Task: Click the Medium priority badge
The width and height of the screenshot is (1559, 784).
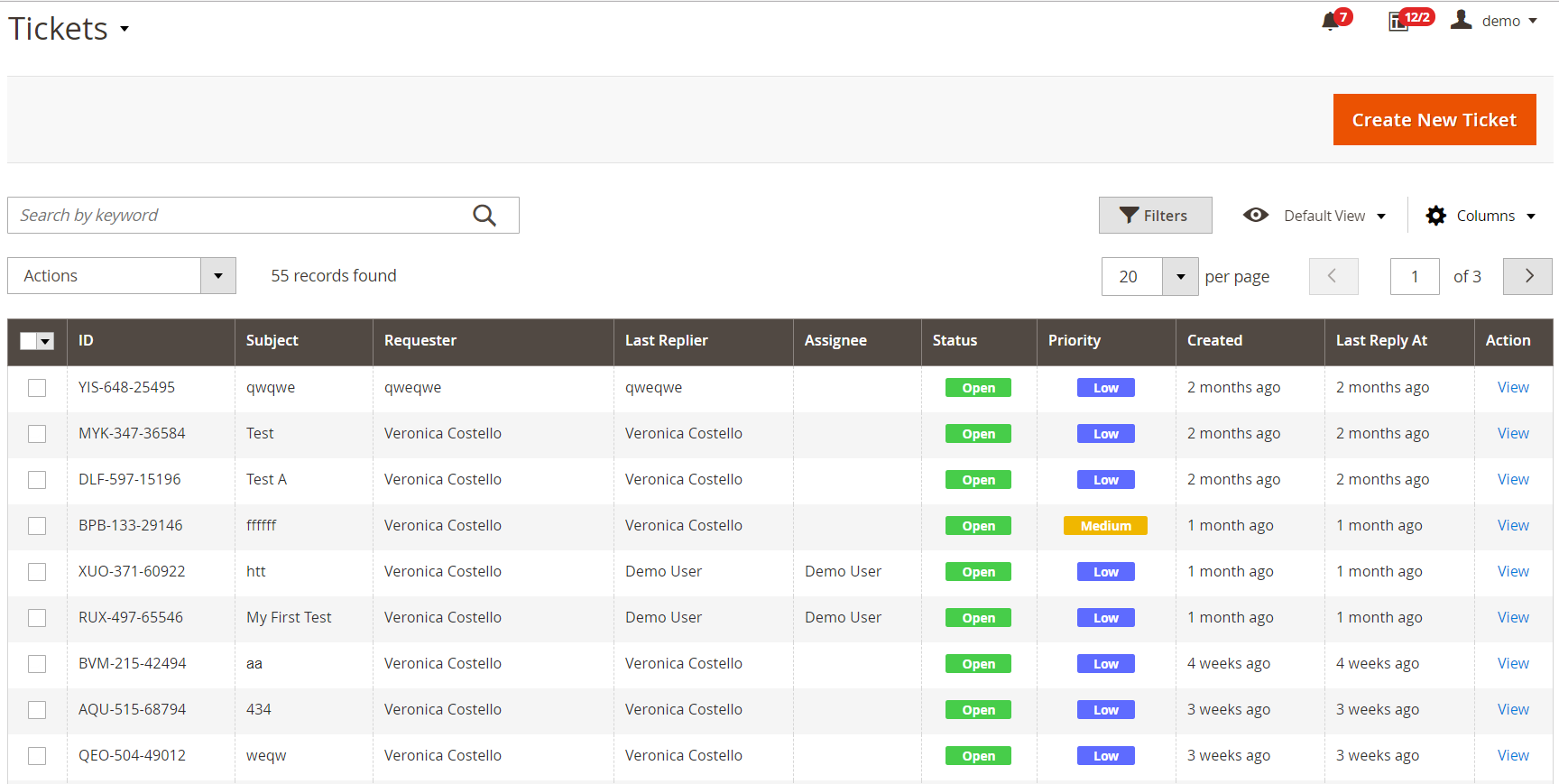Action: [x=1105, y=526]
